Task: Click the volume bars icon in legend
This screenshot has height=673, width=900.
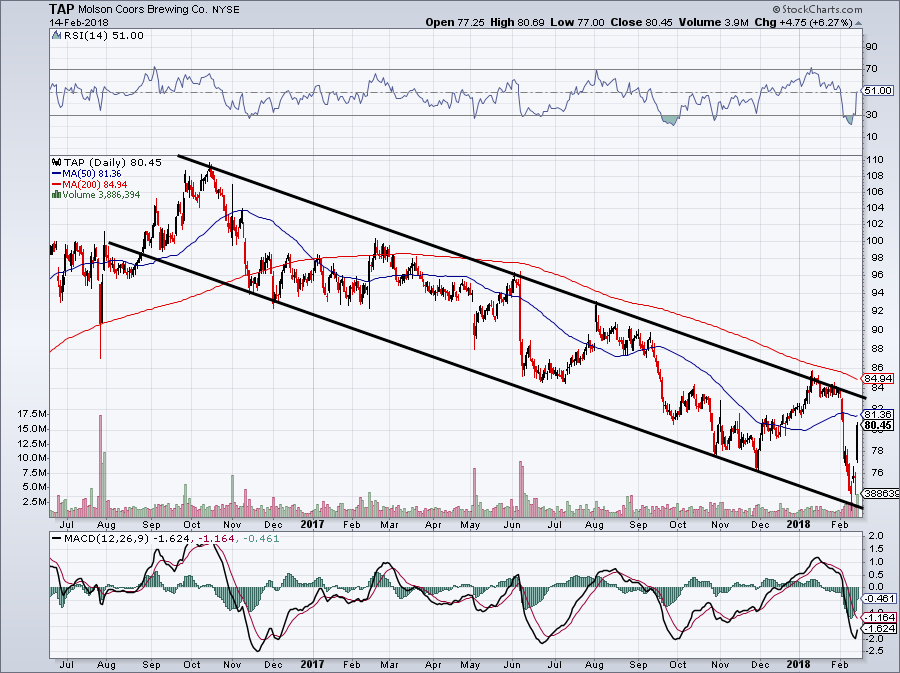Action: [56, 194]
